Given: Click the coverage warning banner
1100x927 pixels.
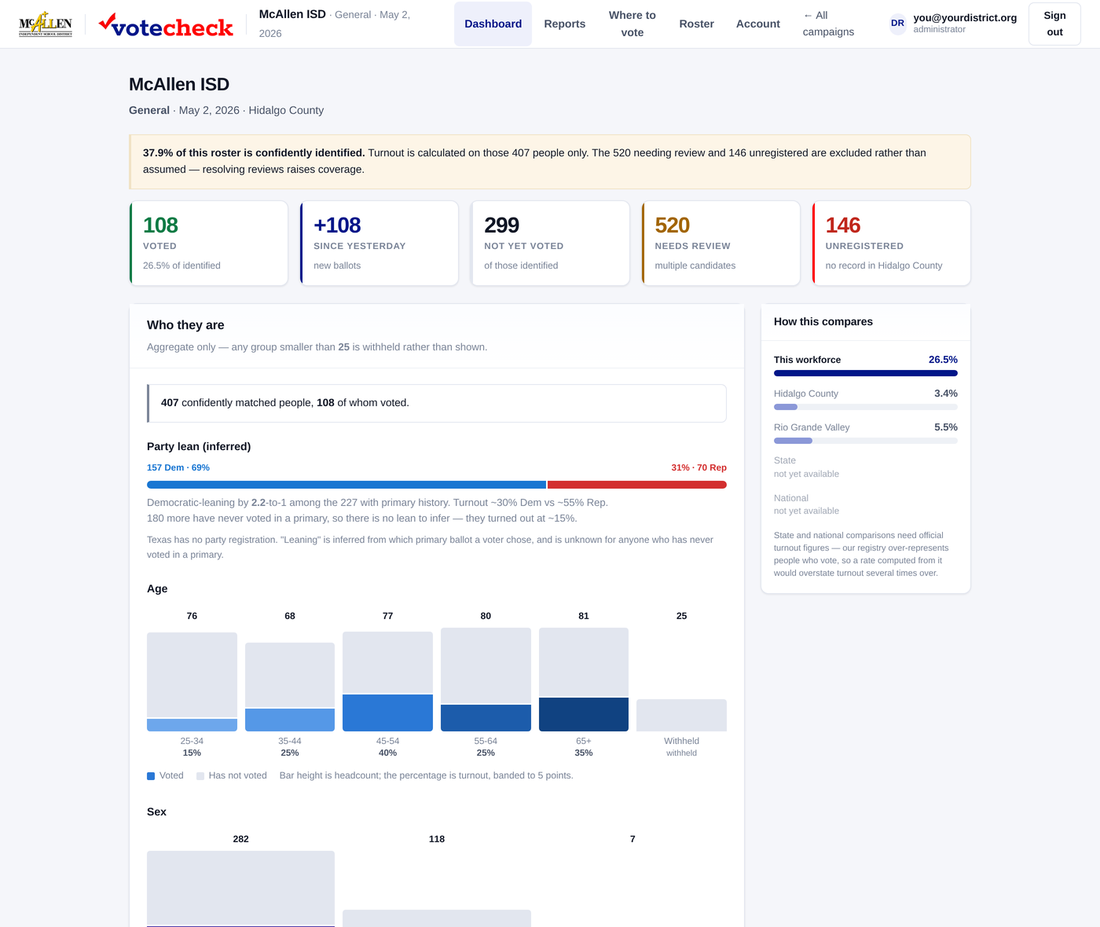Looking at the screenshot, I should tap(550, 161).
